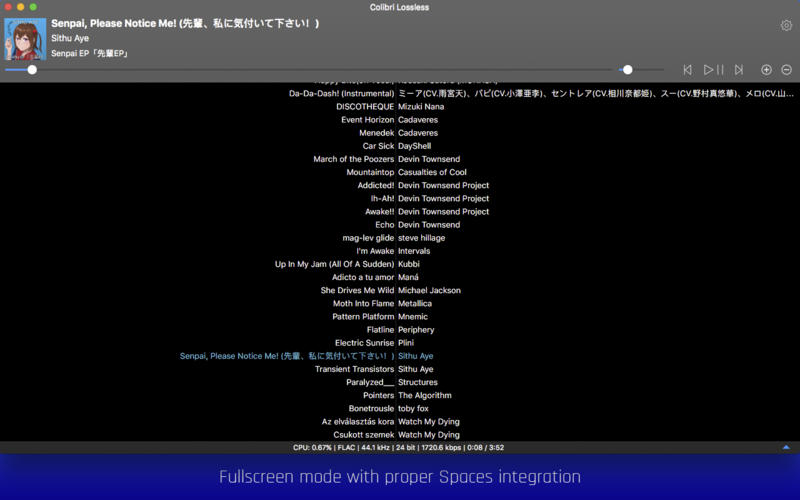
Task: Toggle play/pause playback
Action: (713, 70)
